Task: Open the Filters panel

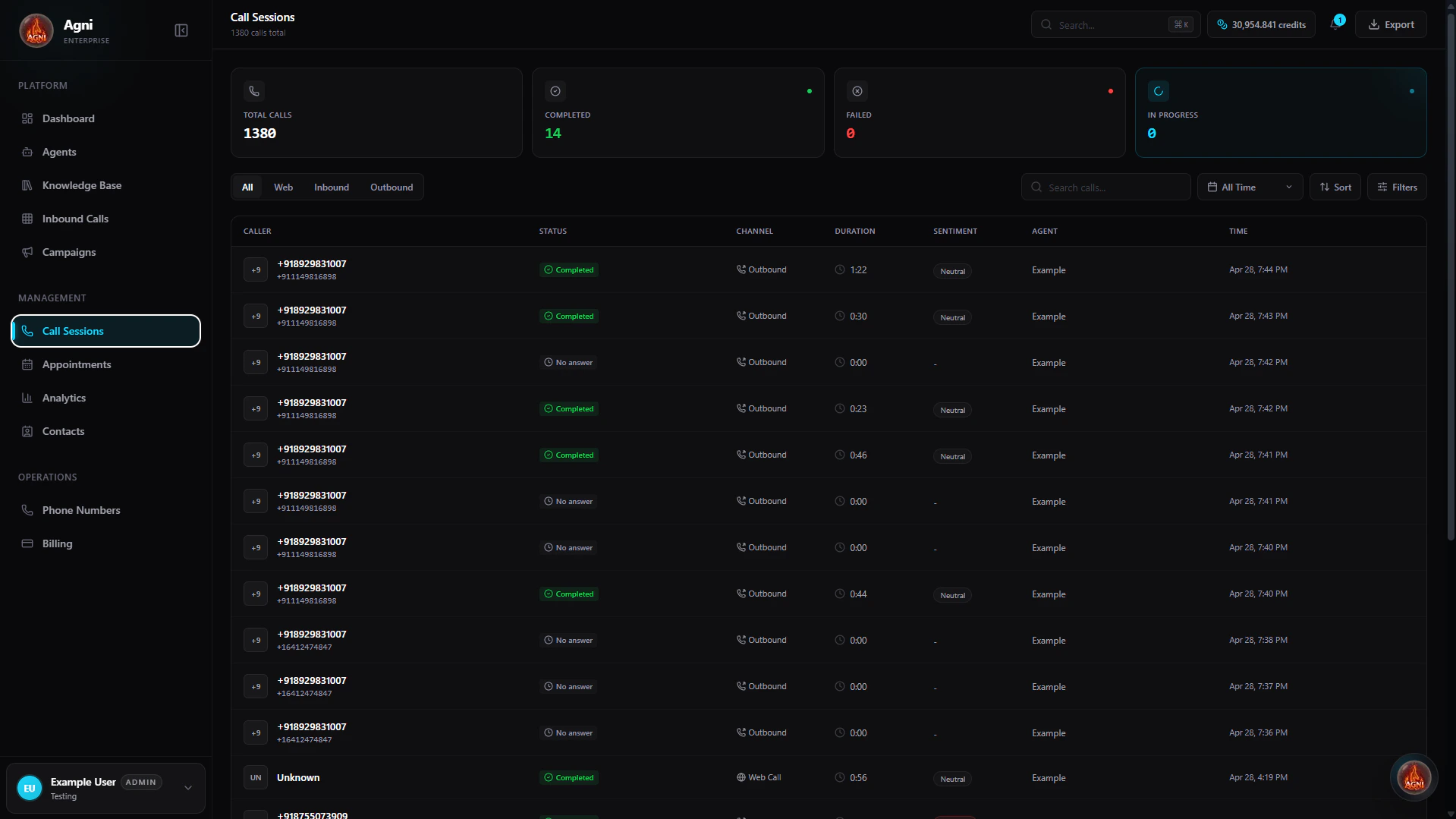Action: pyautogui.click(x=1397, y=187)
